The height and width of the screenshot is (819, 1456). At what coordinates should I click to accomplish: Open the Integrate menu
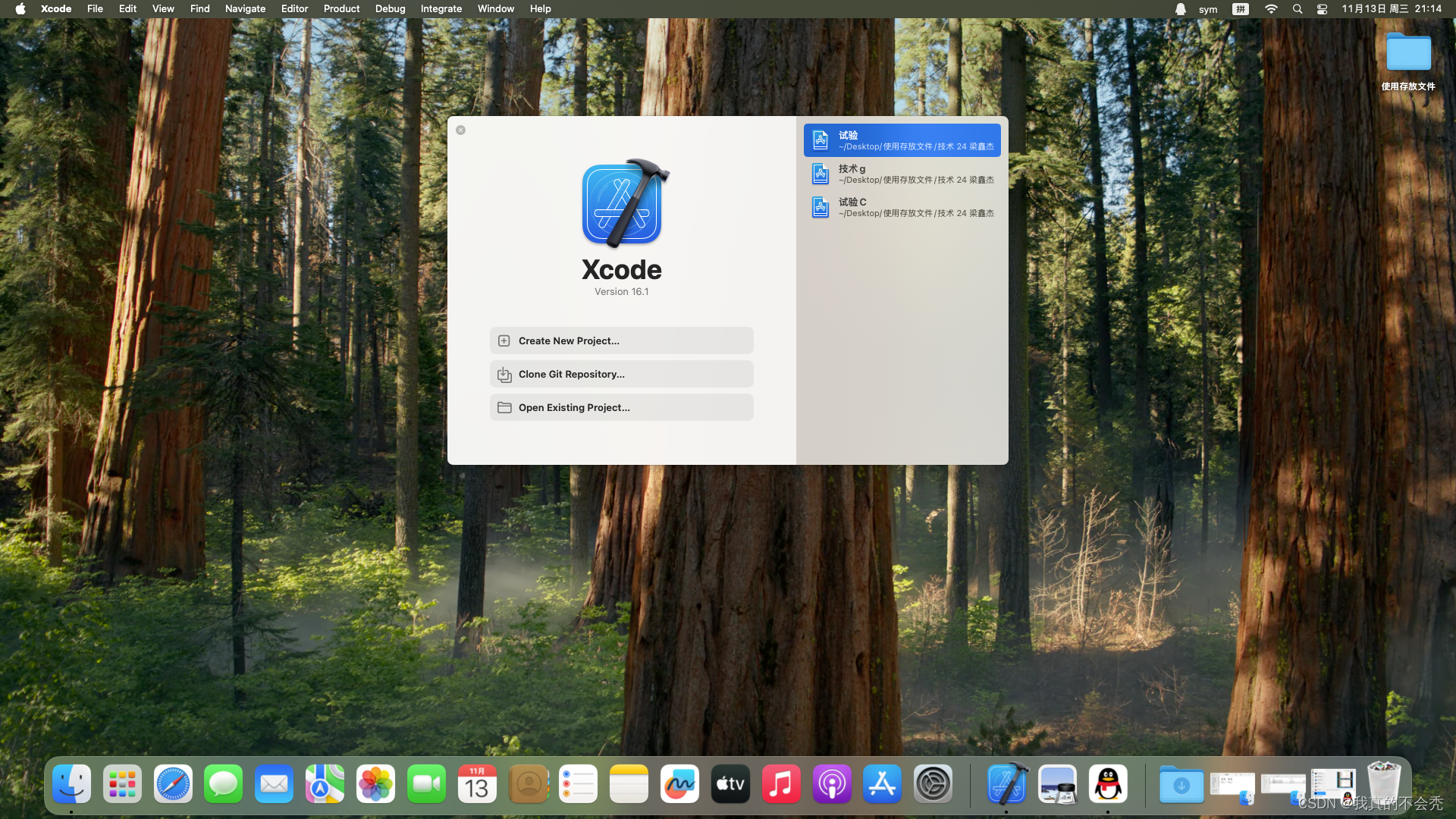(x=441, y=9)
